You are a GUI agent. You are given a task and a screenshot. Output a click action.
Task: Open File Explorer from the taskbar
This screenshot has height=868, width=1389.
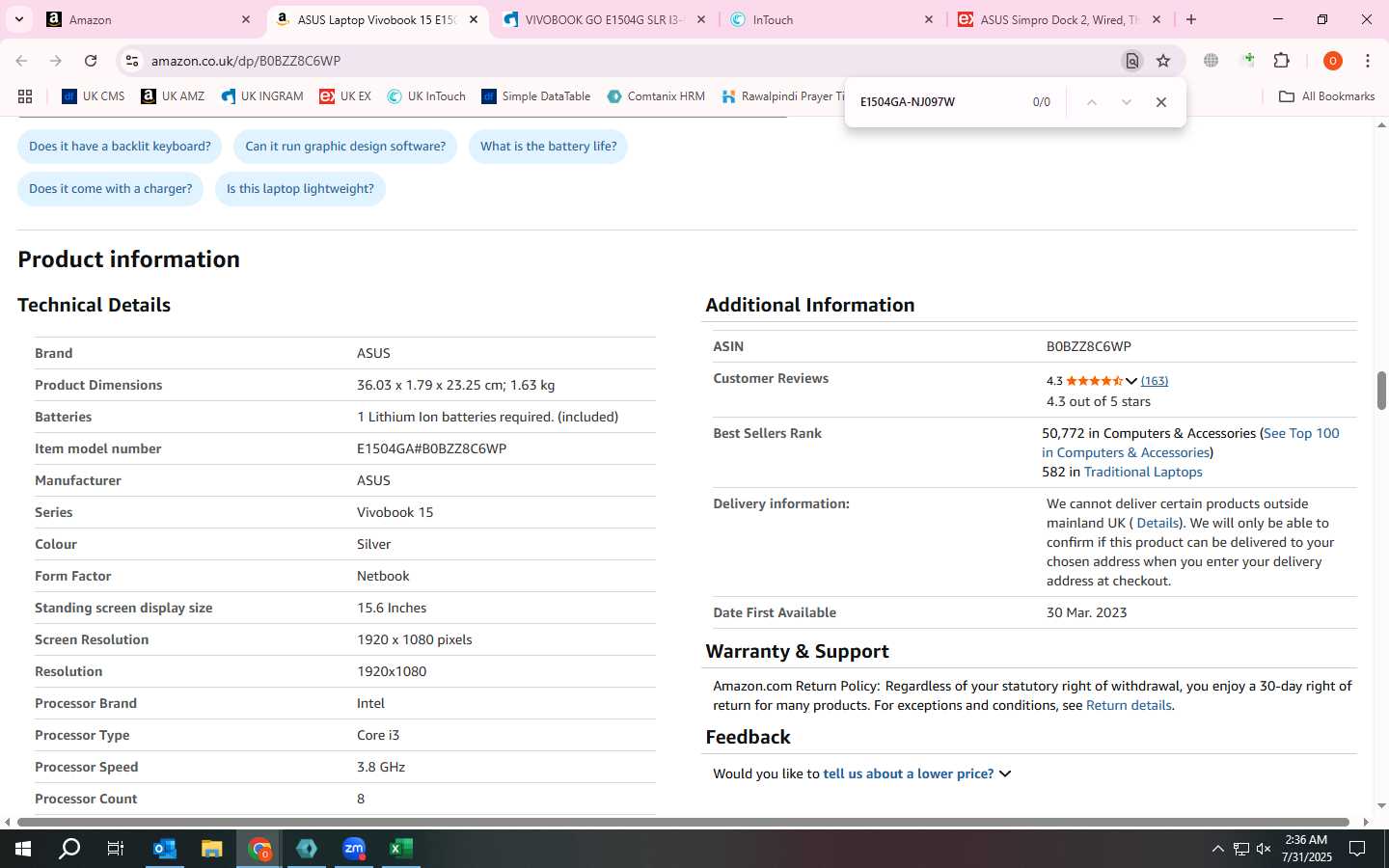212,849
